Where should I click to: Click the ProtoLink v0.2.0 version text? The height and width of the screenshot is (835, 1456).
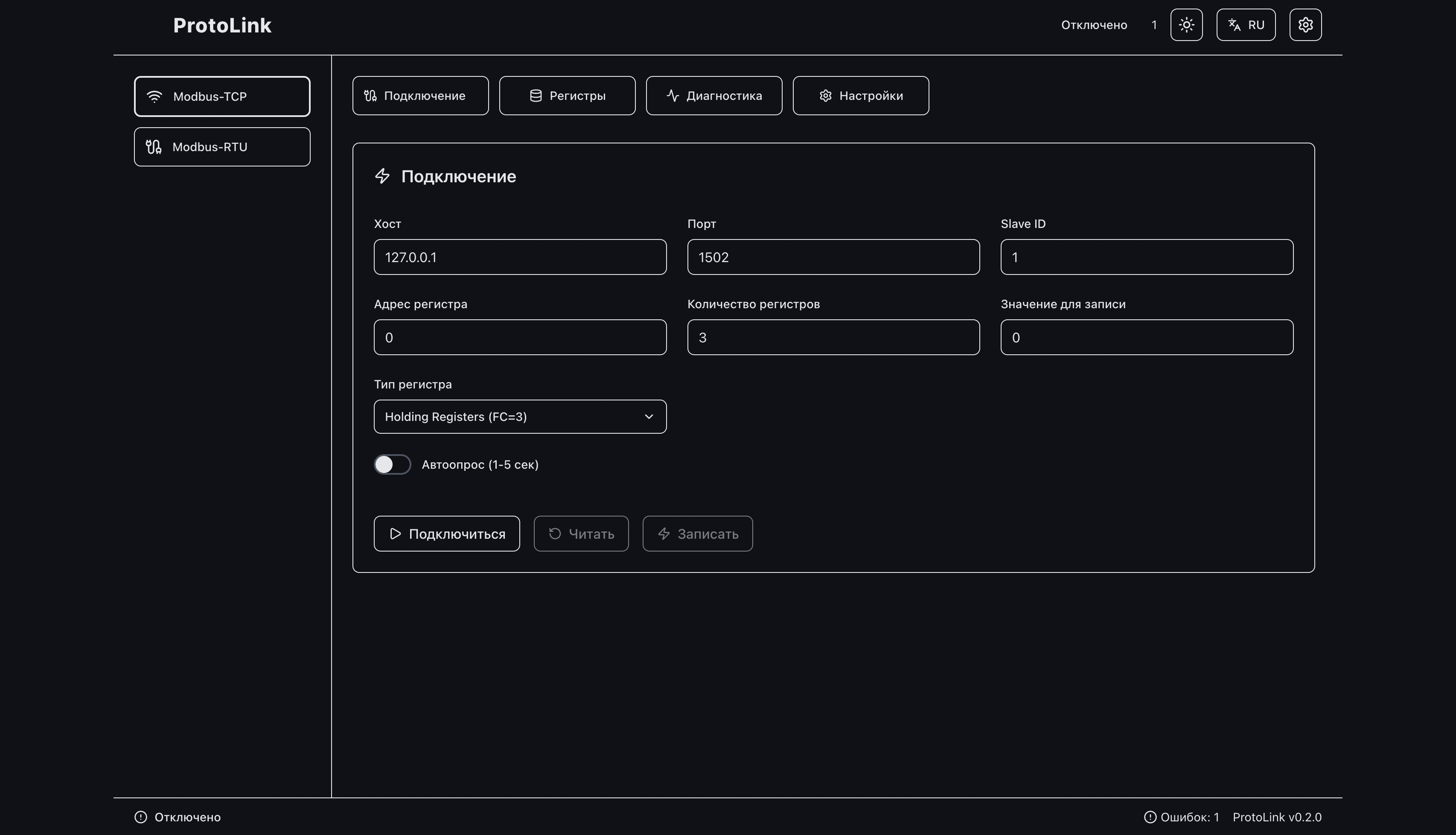(1277, 817)
